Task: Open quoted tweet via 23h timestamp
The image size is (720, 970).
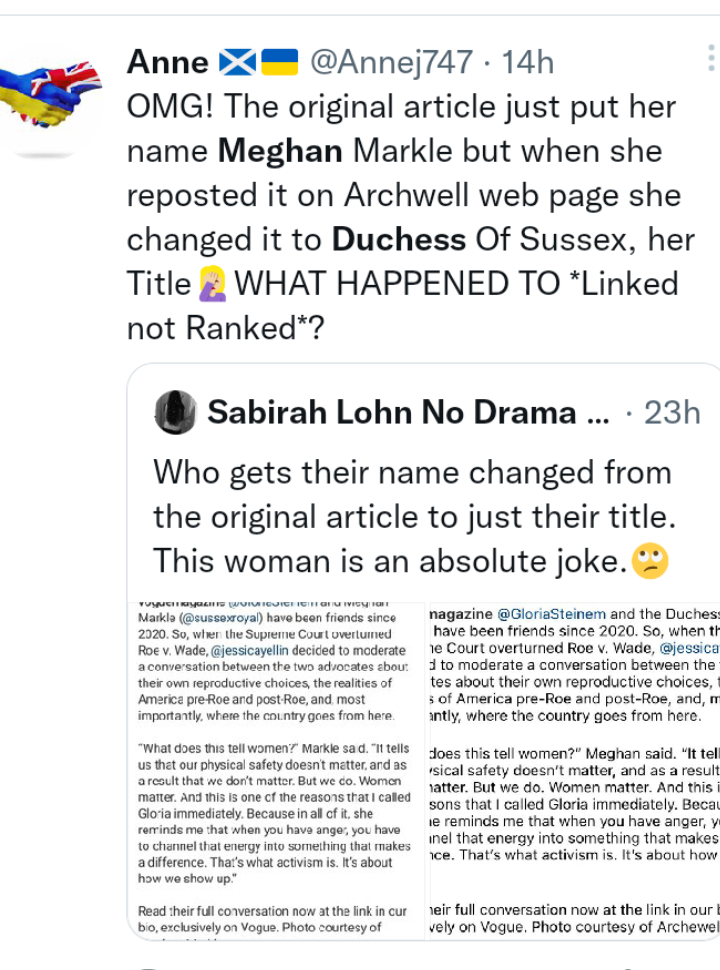Action: click(x=671, y=413)
